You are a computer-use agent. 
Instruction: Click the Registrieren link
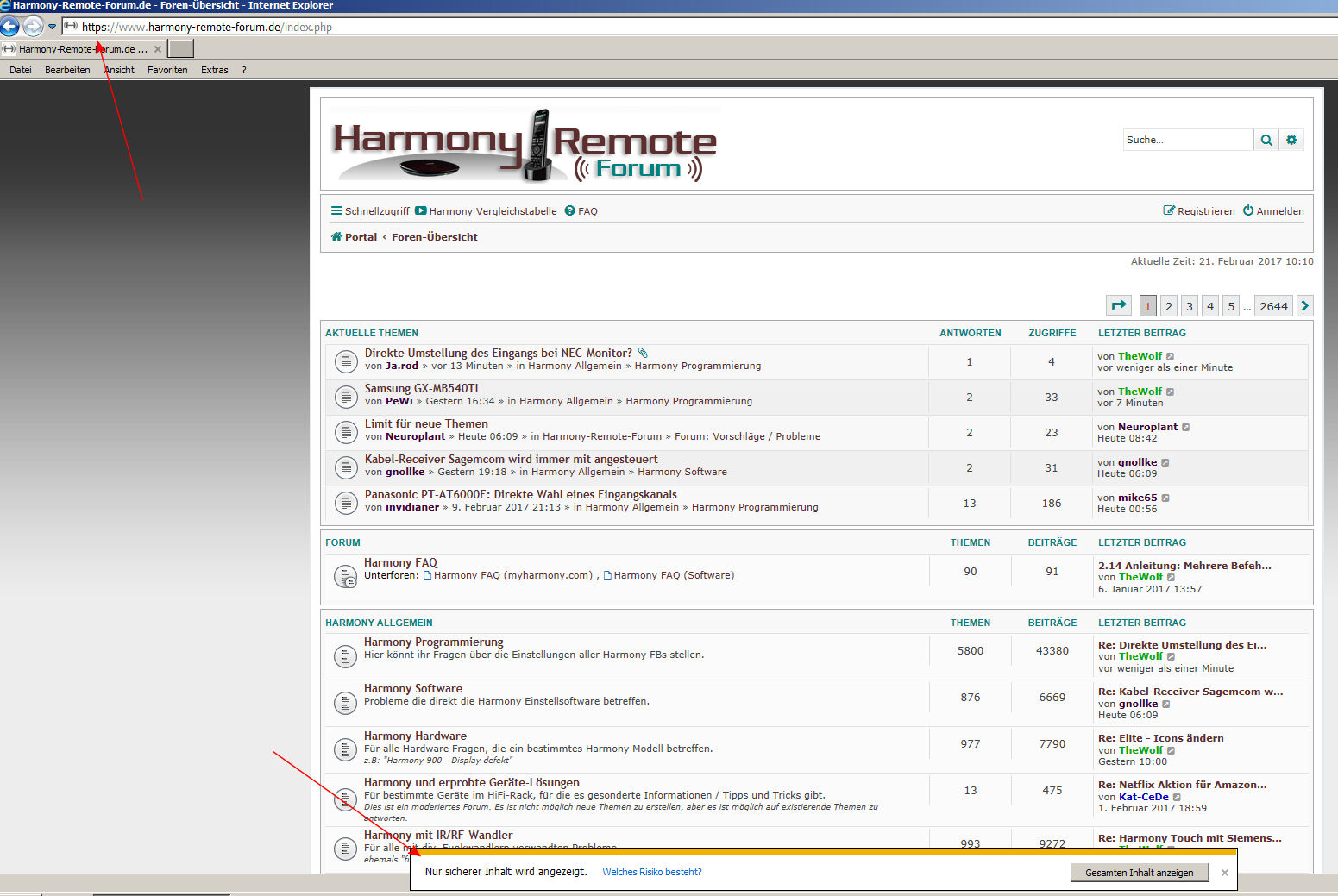click(x=1199, y=211)
